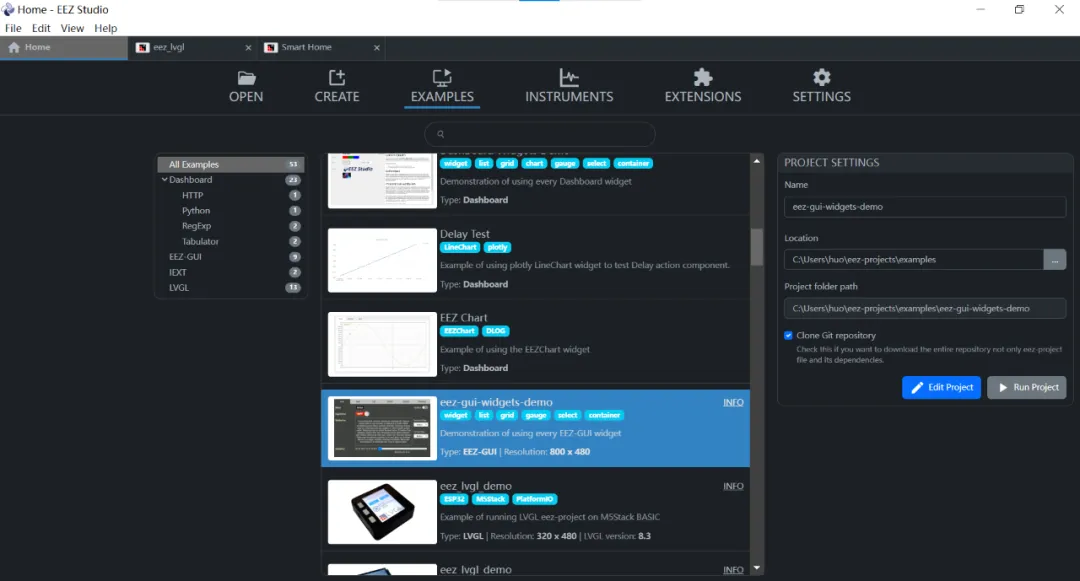Click the examples search field
The width and height of the screenshot is (1080, 581).
539,134
